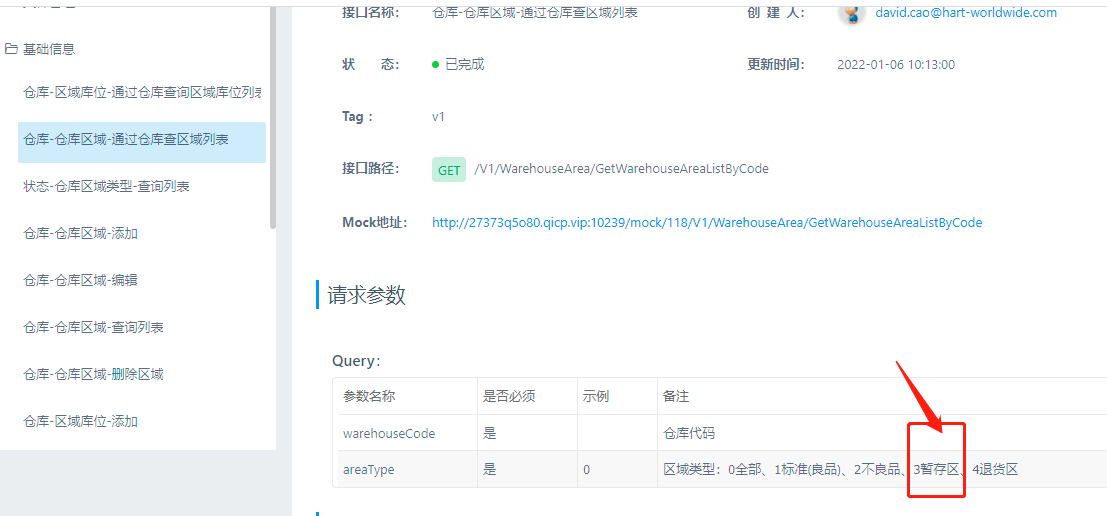The image size is (1107, 516).
Task: Click the creator avatar icon
Action: point(852,13)
